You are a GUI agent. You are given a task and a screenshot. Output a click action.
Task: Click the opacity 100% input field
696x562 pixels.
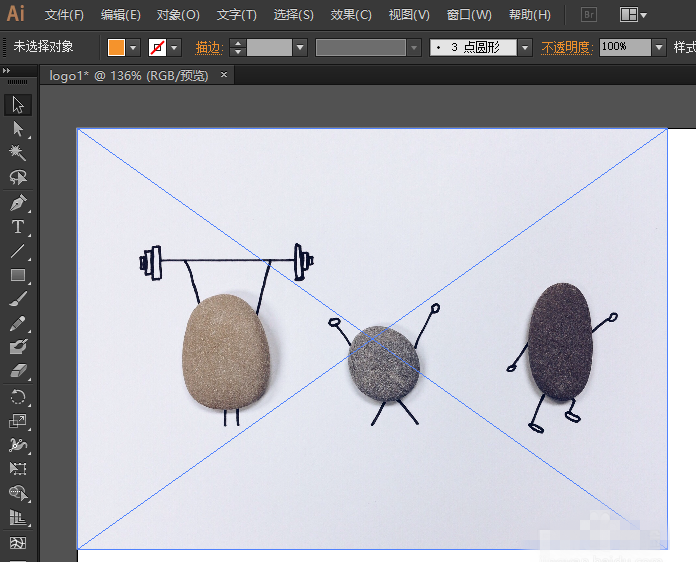[x=624, y=47]
